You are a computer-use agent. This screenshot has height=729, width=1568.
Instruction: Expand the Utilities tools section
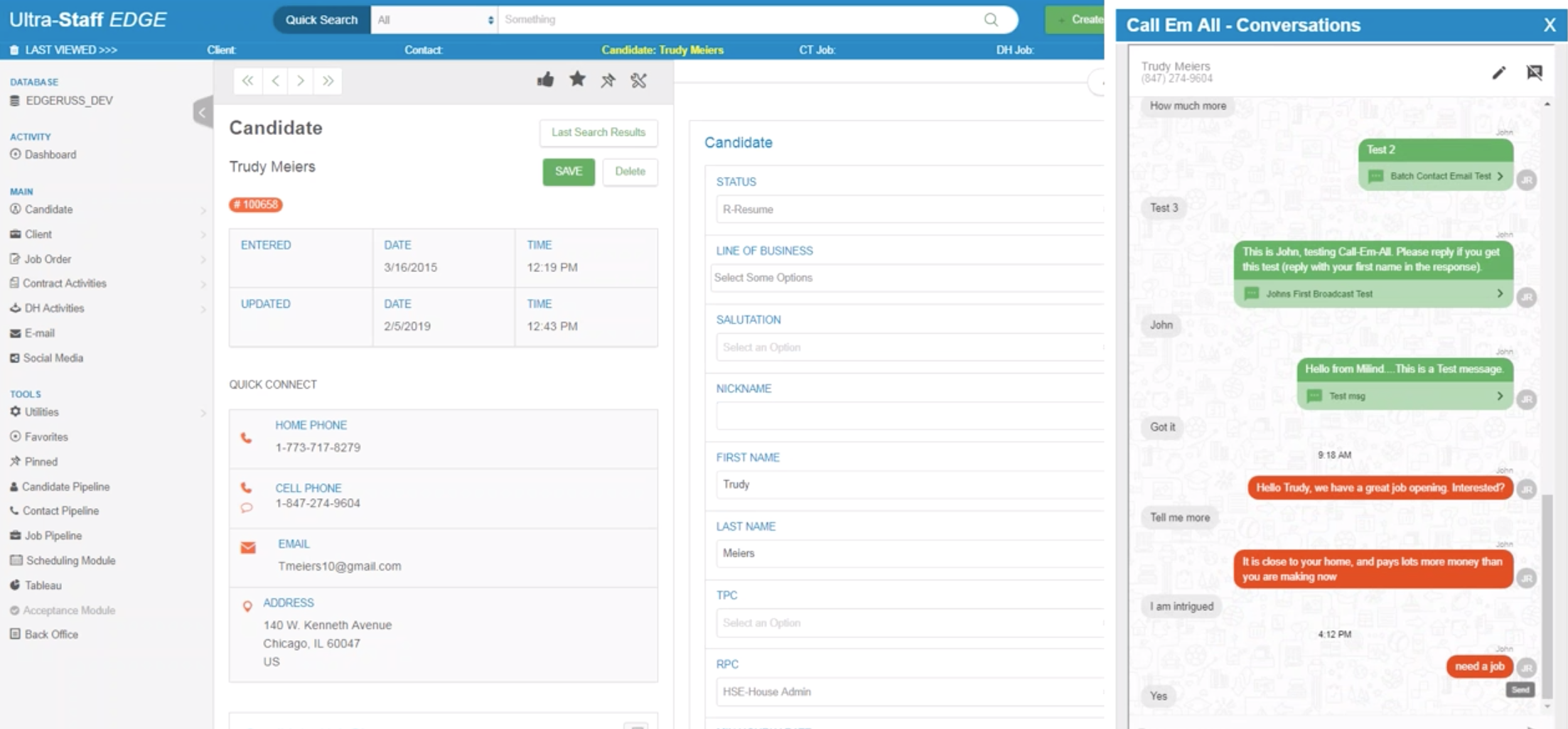[203, 411]
